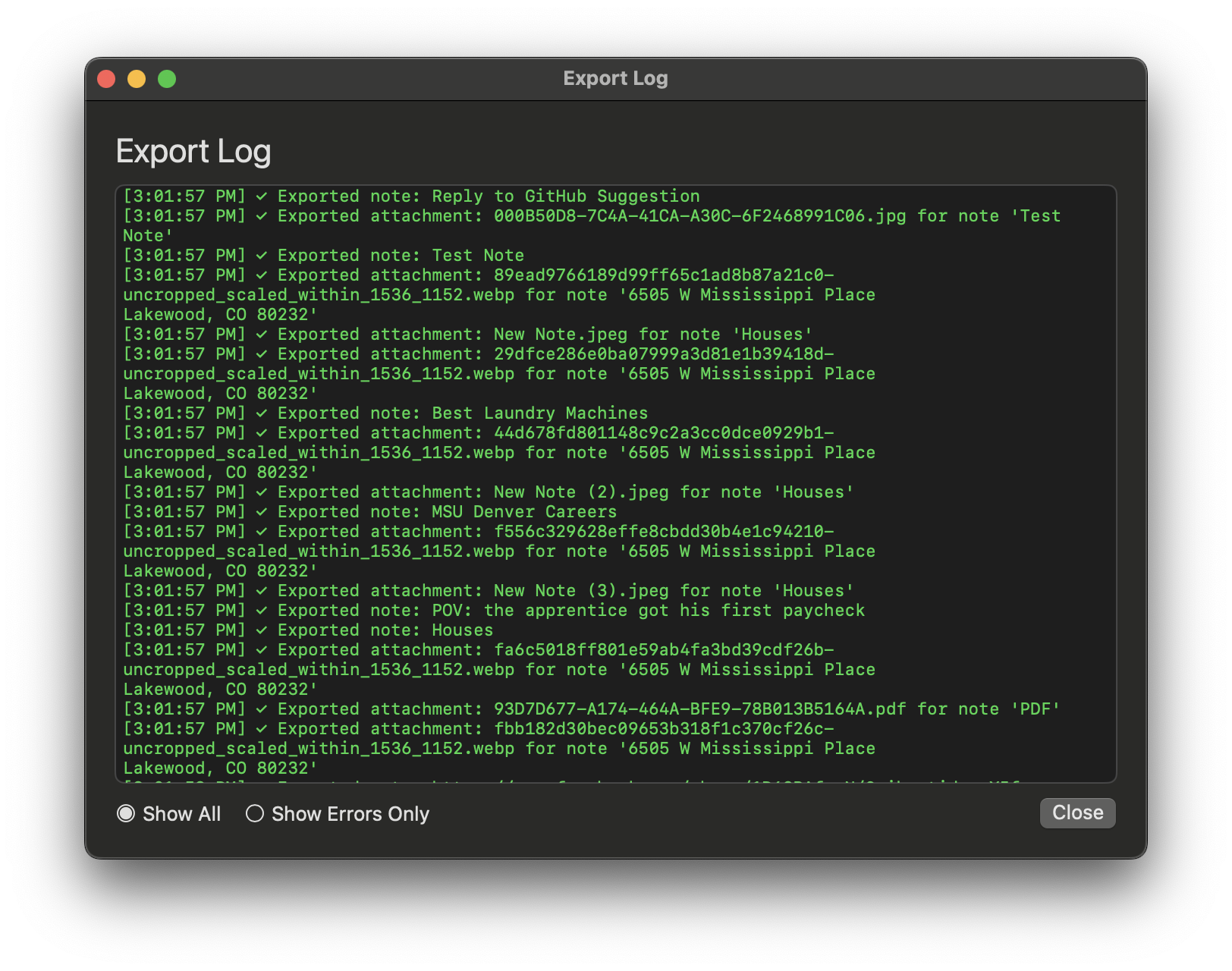Click the log line 'MSU Denver Careers'

pyautogui.click(x=370, y=512)
